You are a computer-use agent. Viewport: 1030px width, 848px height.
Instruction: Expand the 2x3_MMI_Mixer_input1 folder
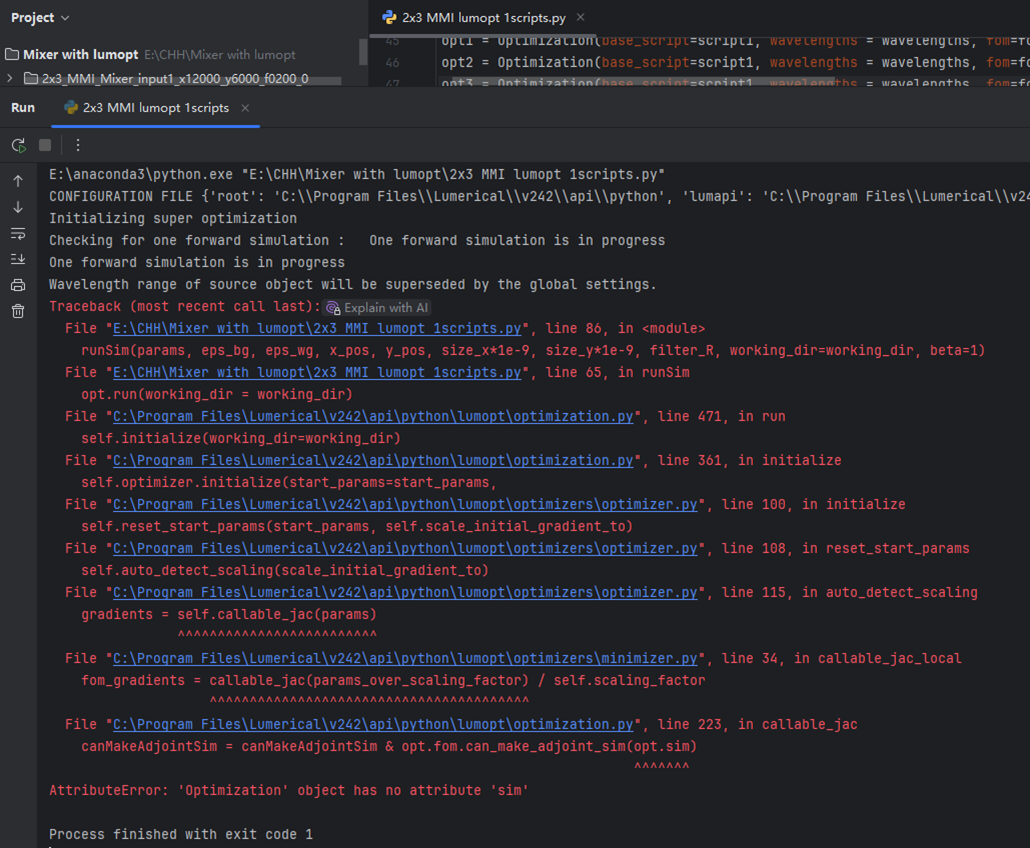coord(10,78)
